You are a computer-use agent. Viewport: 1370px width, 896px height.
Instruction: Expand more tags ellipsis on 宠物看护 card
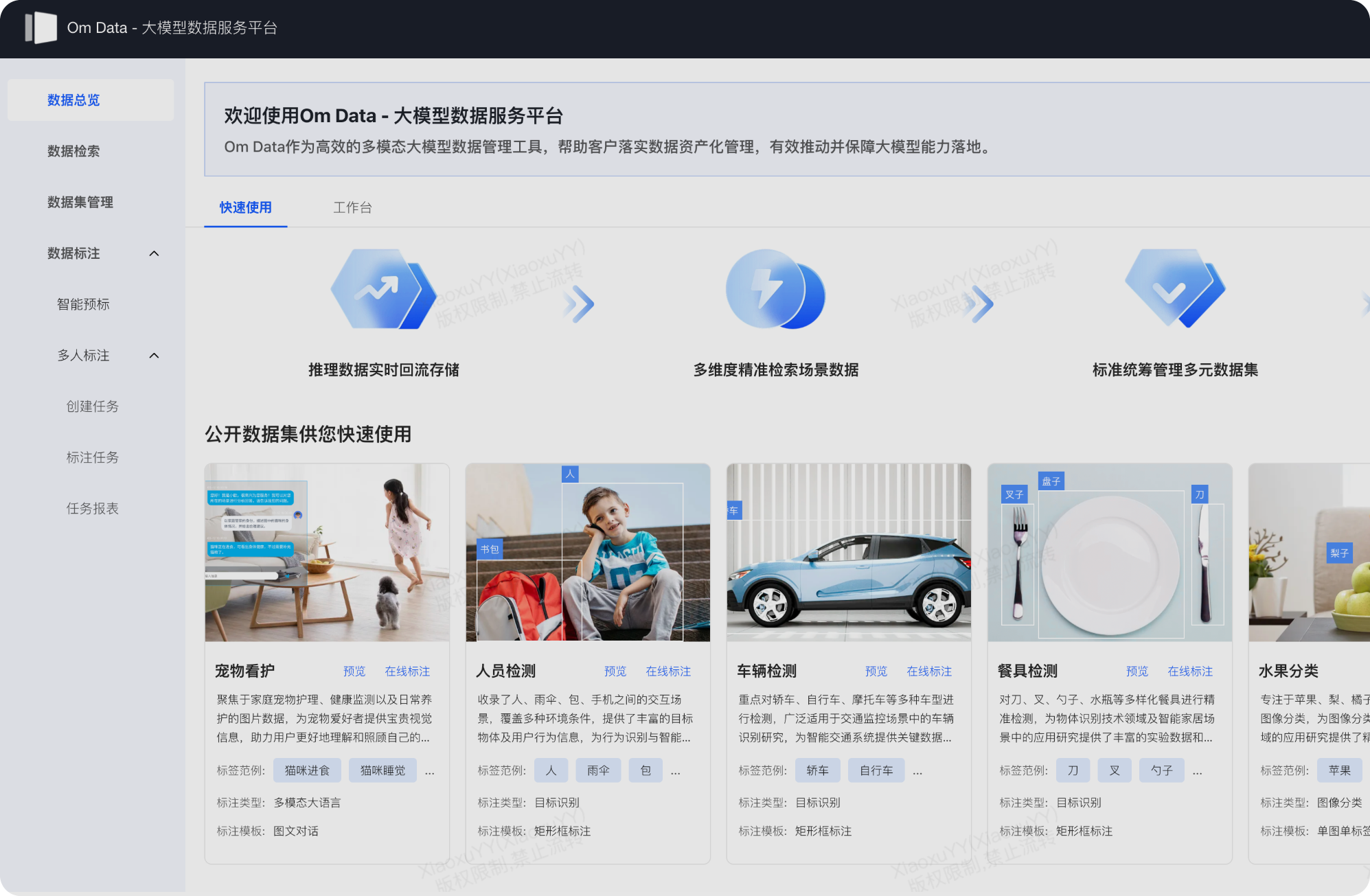coord(430,772)
